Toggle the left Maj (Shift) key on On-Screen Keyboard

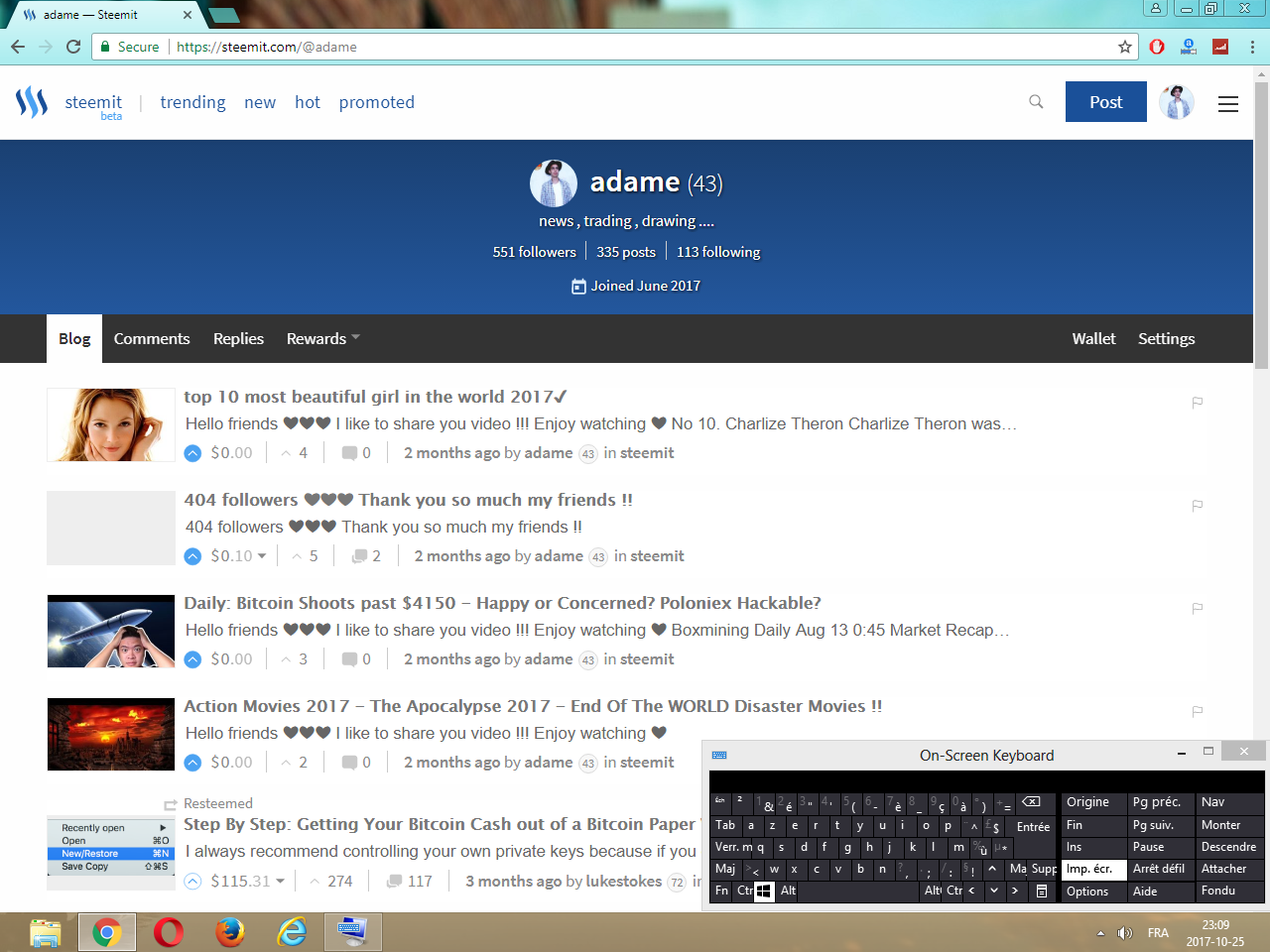pyautogui.click(x=726, y=869)
